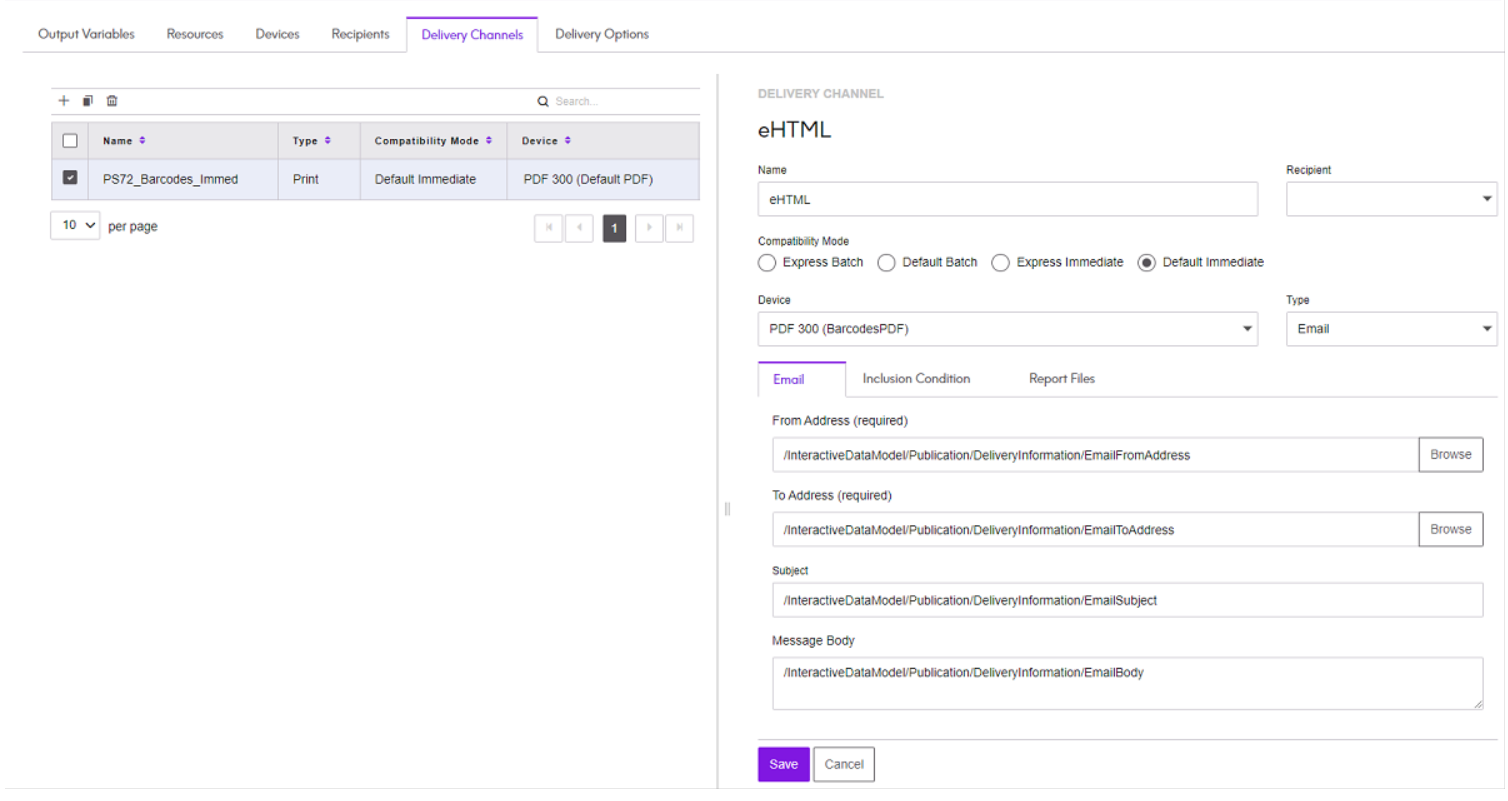Click the add delivery channel plus icon
This screenshot has width=1508, height=801.
(63, 101)
